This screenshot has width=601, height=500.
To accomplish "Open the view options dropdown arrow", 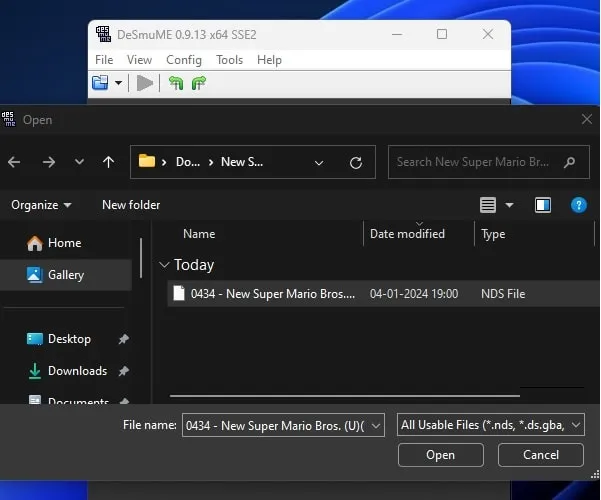I will 509,205.
